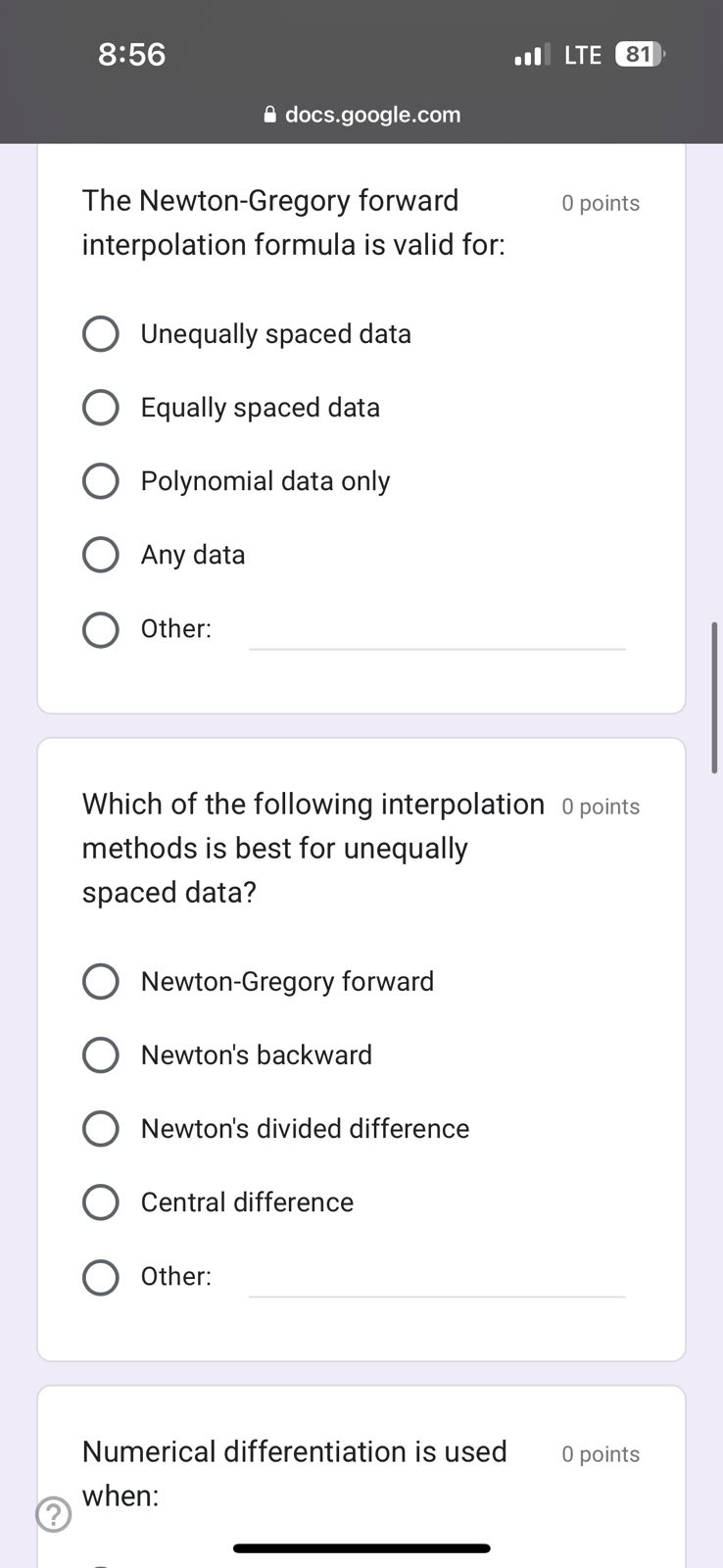Tap the battery indicator showing 81
723x1568 pixels.
click(x=639, y=55)
